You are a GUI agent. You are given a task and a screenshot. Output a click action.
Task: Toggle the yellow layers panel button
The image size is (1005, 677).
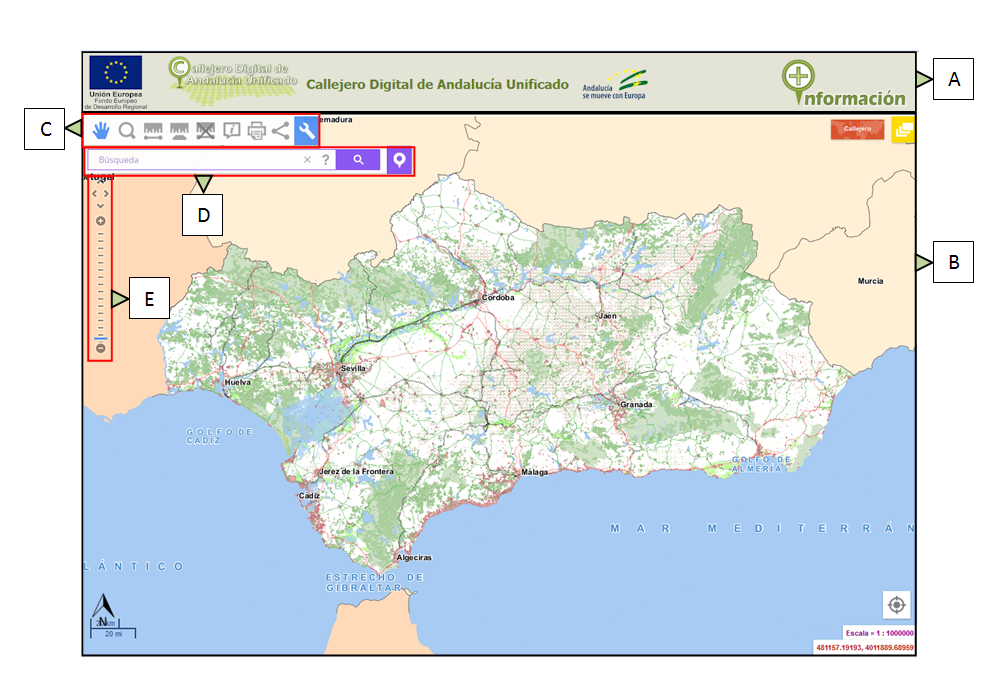(903, 130)
